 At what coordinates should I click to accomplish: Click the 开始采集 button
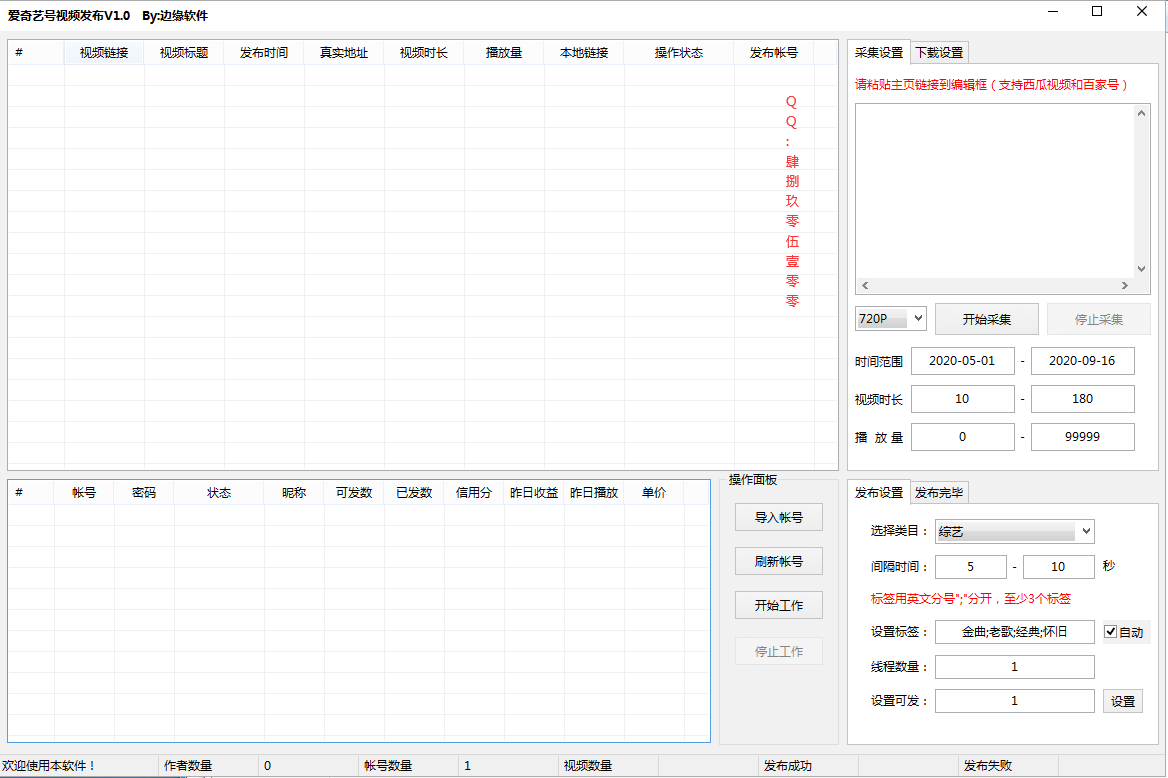coord(986,319)
